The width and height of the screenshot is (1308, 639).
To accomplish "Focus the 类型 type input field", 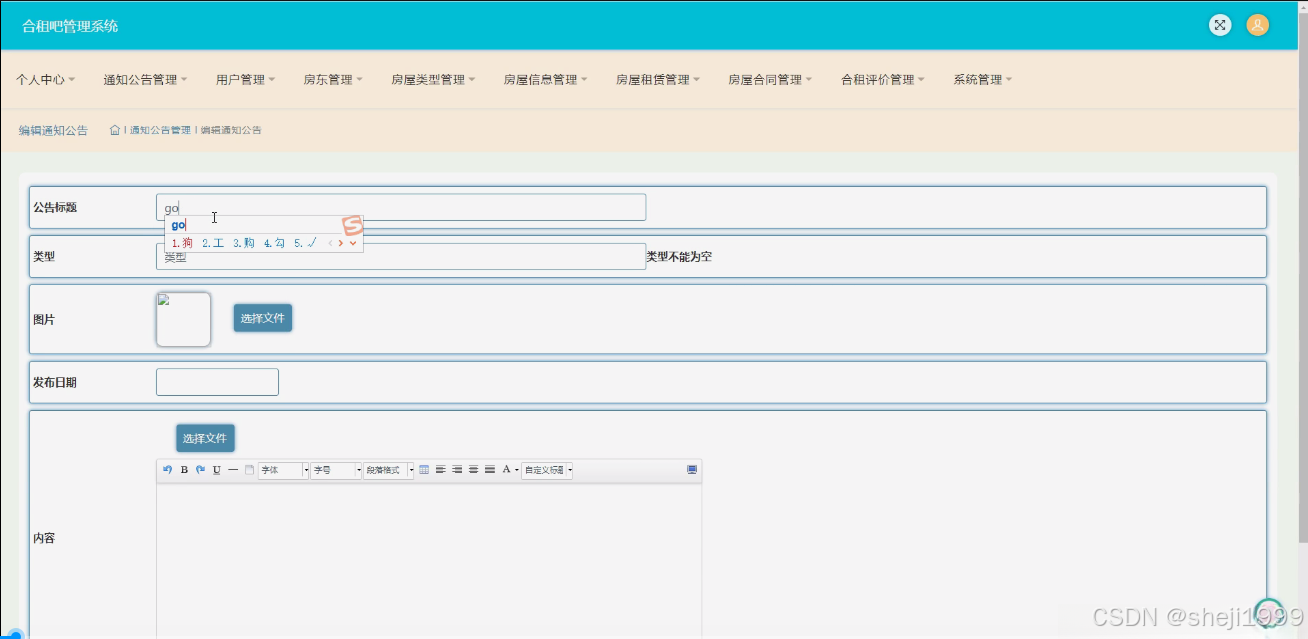I will [x=401, y=257].
